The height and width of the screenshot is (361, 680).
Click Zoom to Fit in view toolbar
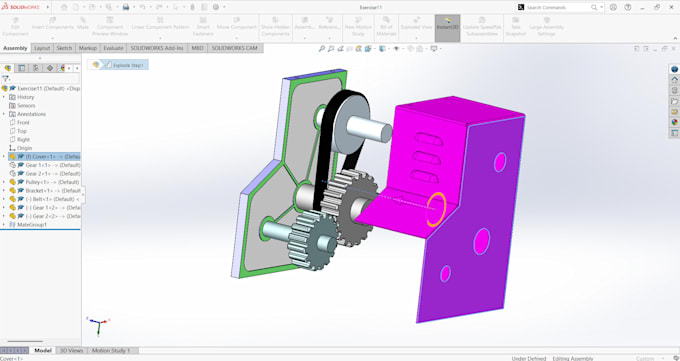tap(322, 49)
